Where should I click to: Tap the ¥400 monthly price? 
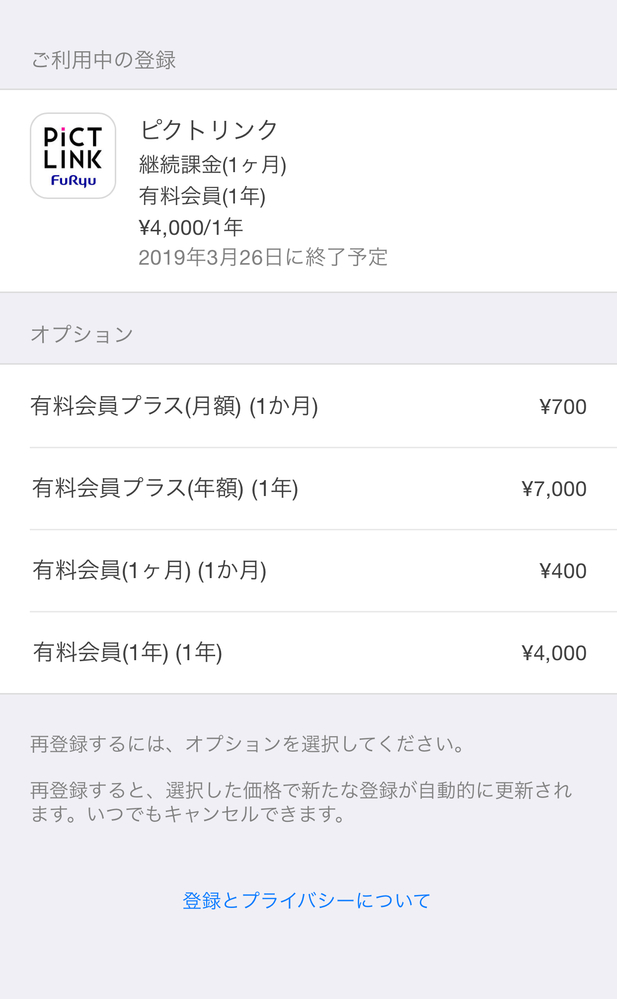(562, 571)
